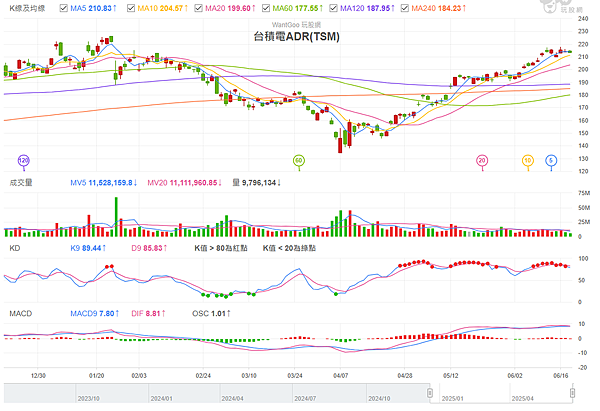600x411 pixels.
Task: Click the 成交量 section label
Action: pos(21,183)
